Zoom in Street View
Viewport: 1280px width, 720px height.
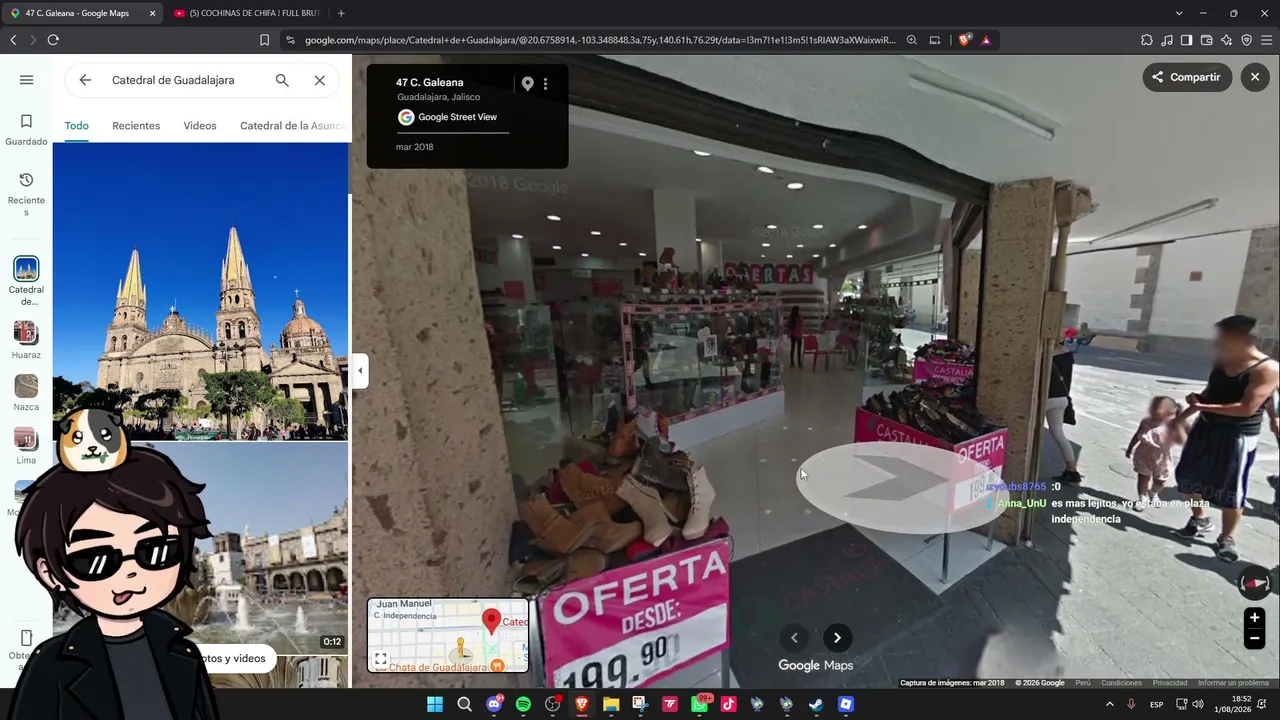click(1254, 618)
